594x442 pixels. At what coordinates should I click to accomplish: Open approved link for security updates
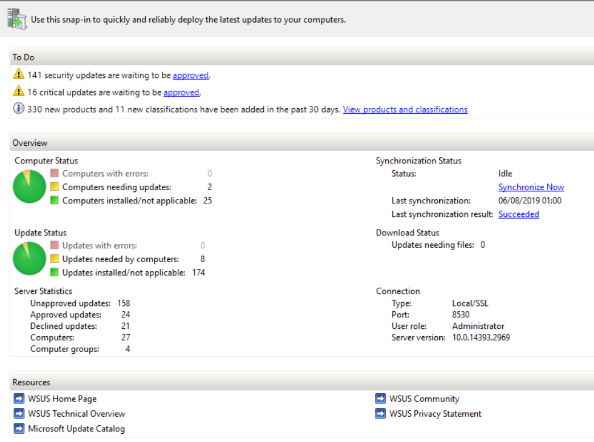[191, 75]
